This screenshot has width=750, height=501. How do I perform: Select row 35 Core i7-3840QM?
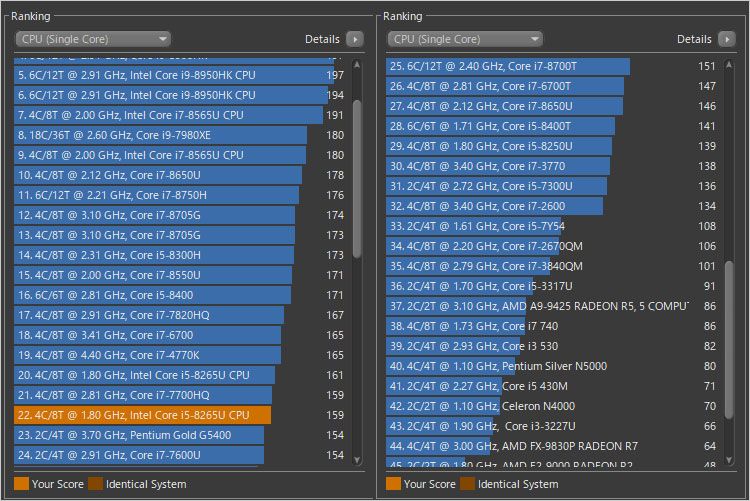tap(551, 266)
